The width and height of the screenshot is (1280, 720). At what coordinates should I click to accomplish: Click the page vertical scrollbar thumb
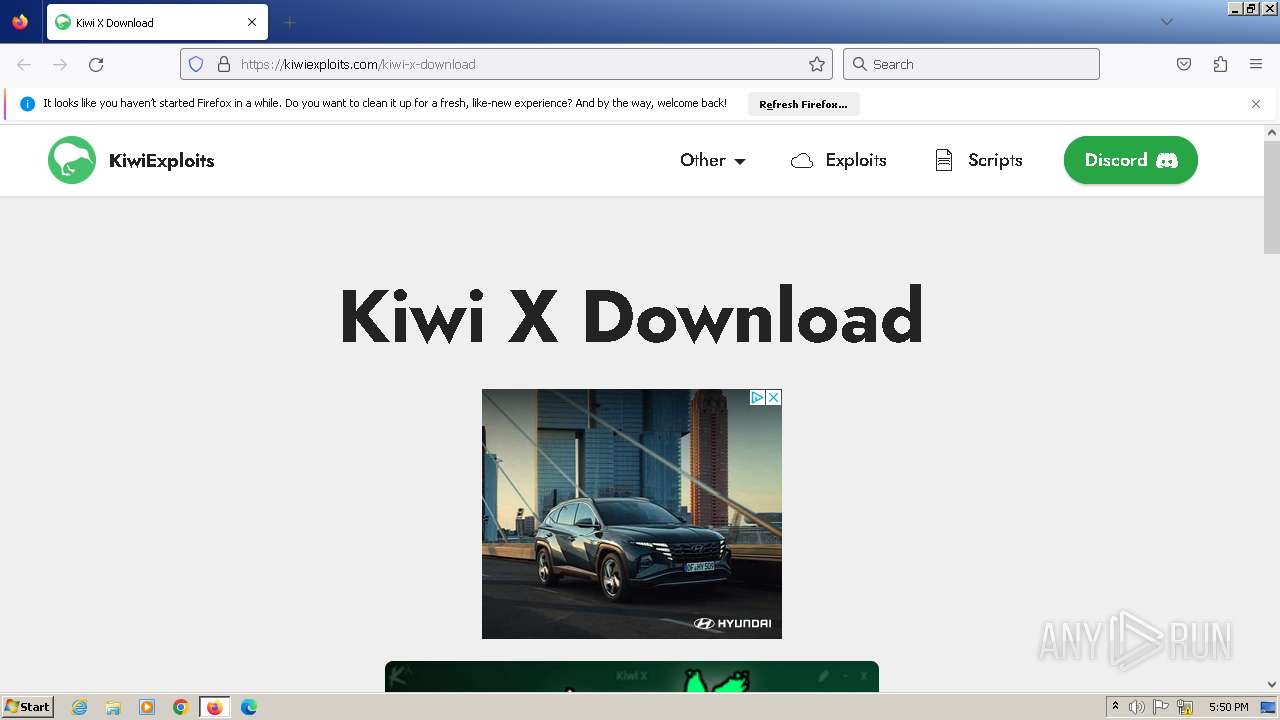[x=1272, y=197]
